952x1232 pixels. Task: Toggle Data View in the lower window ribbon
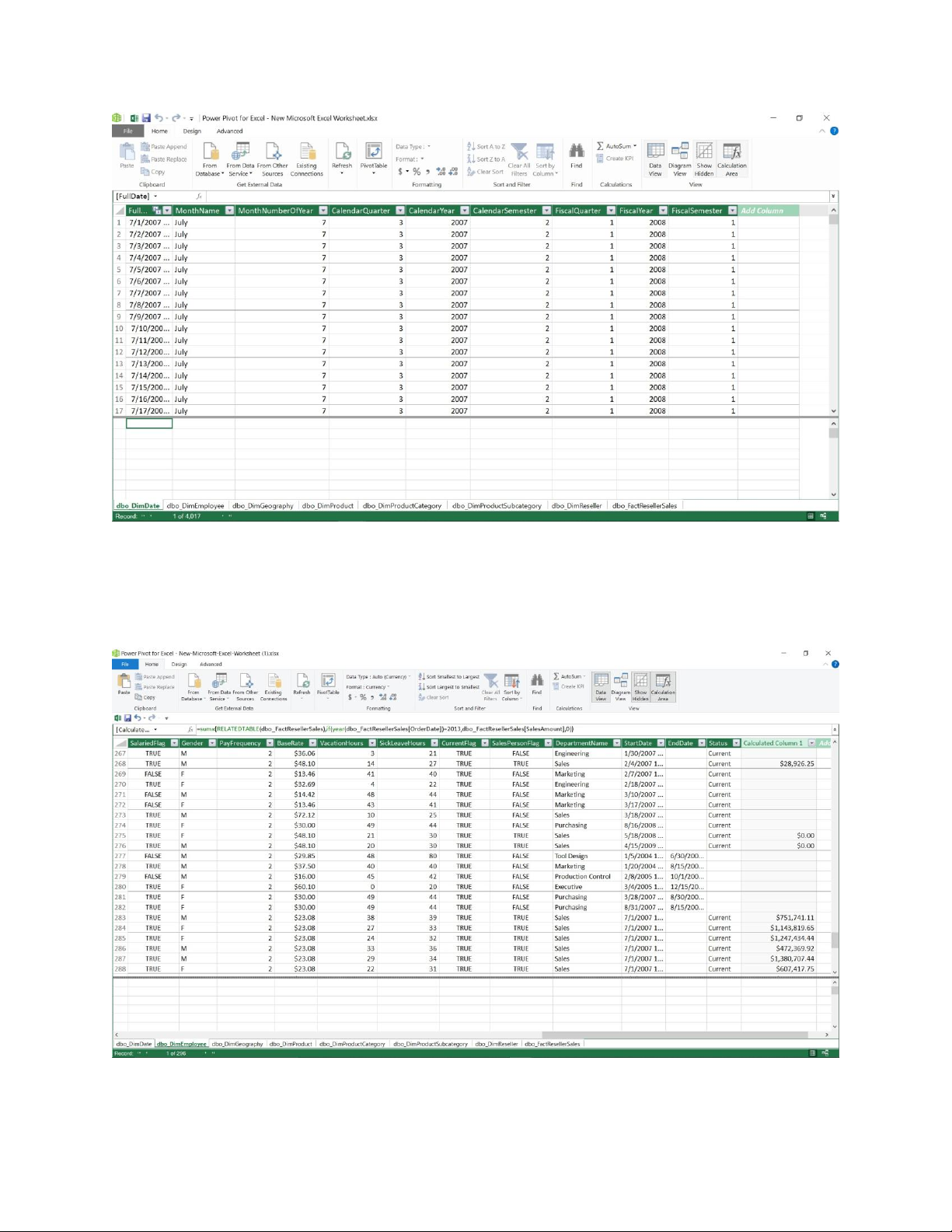click(601, 684)
